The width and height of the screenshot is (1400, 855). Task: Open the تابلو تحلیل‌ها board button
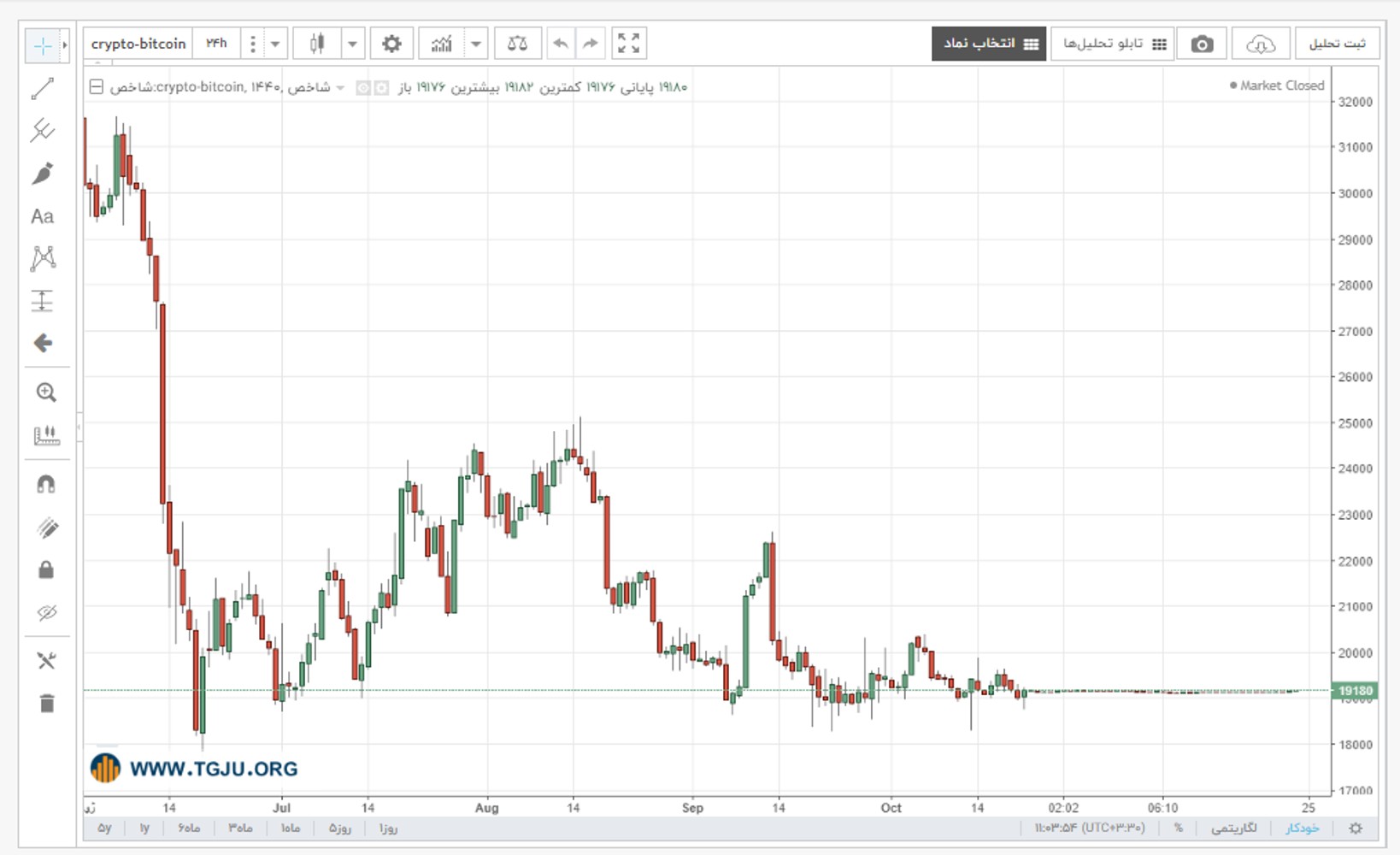1113,44
